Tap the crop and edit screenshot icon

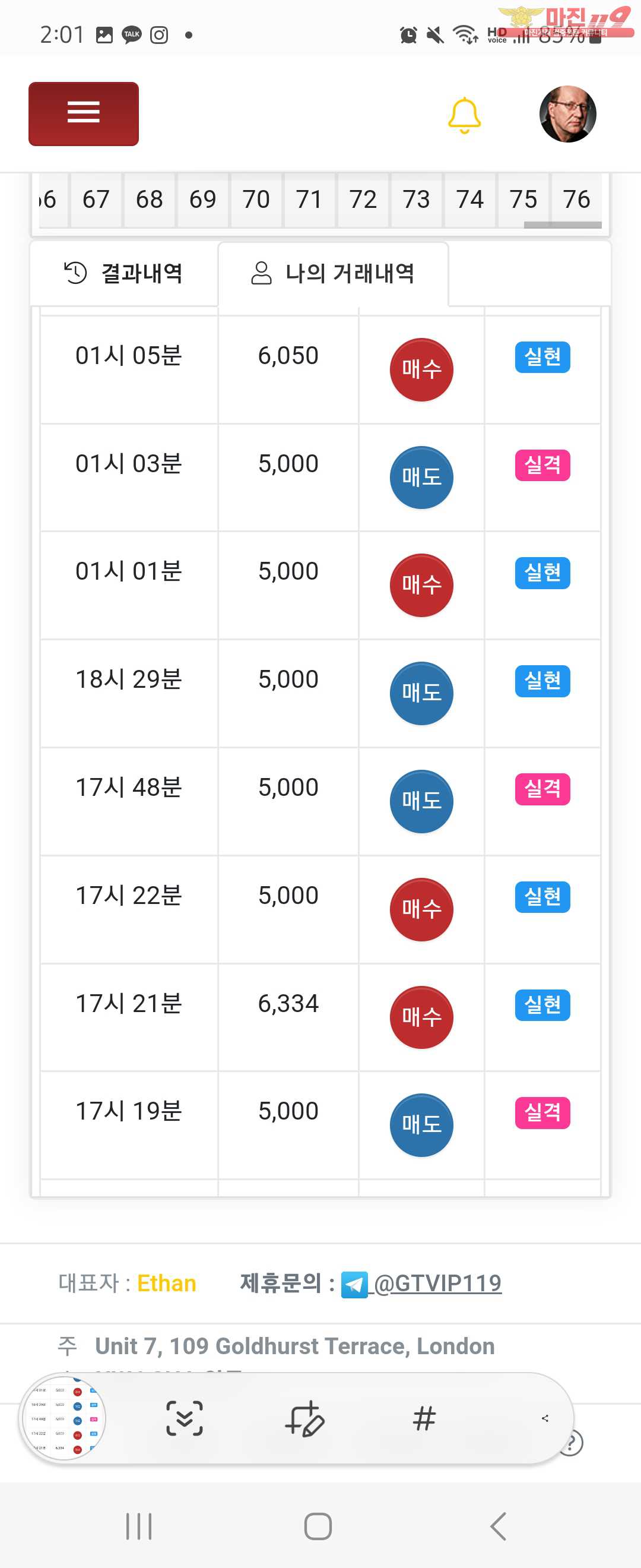[304, 1418]
